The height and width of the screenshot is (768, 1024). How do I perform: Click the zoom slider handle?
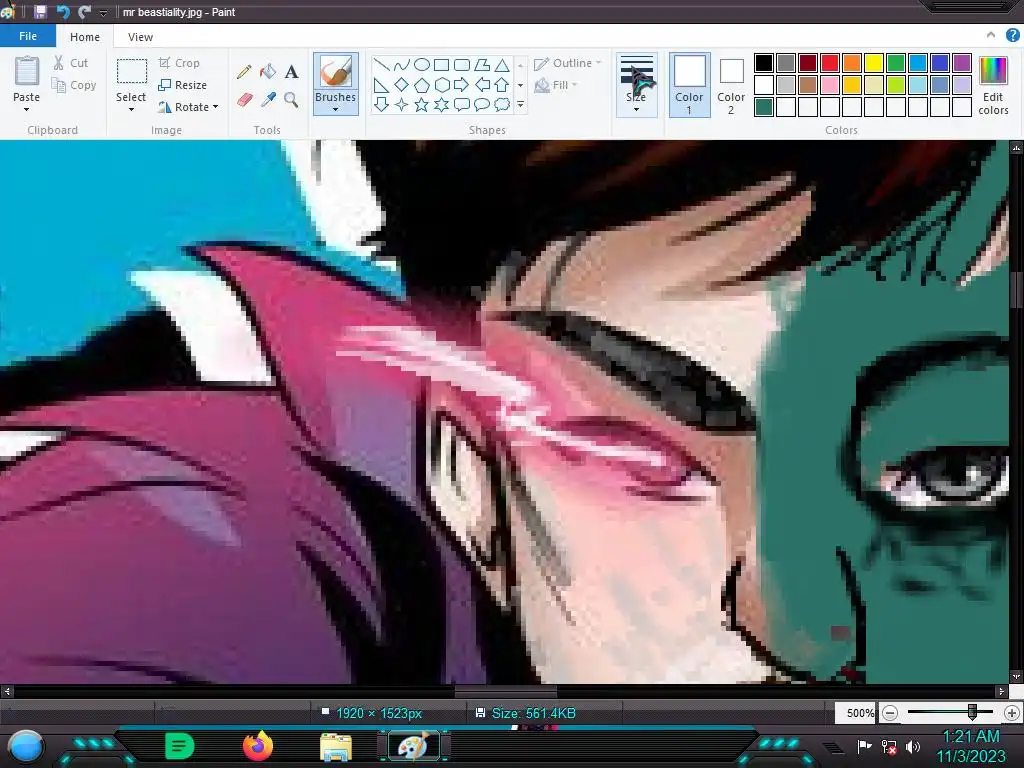(972, 712)
